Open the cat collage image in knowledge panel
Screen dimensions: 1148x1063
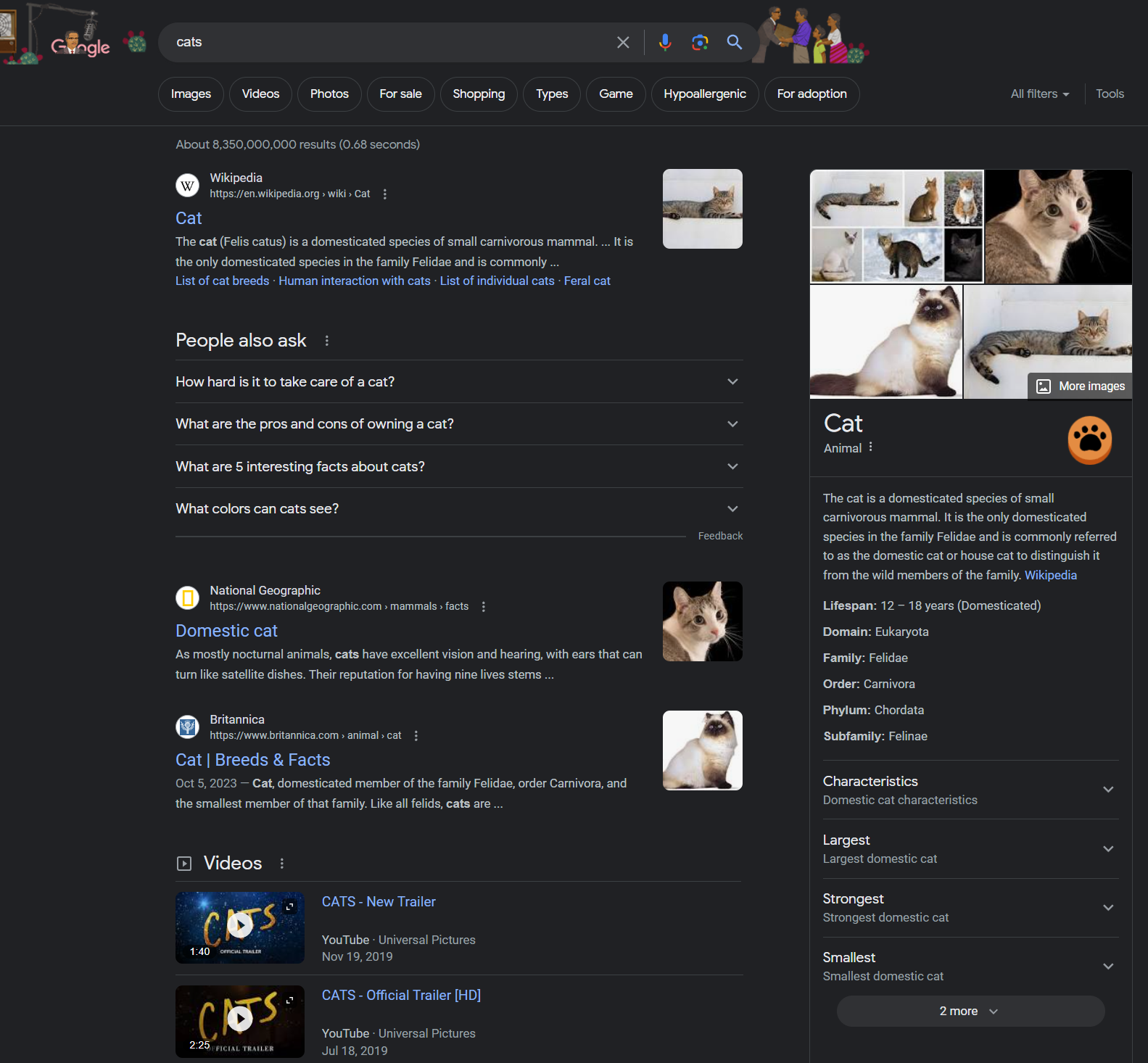pyautogui.click(x=897, y=226)
